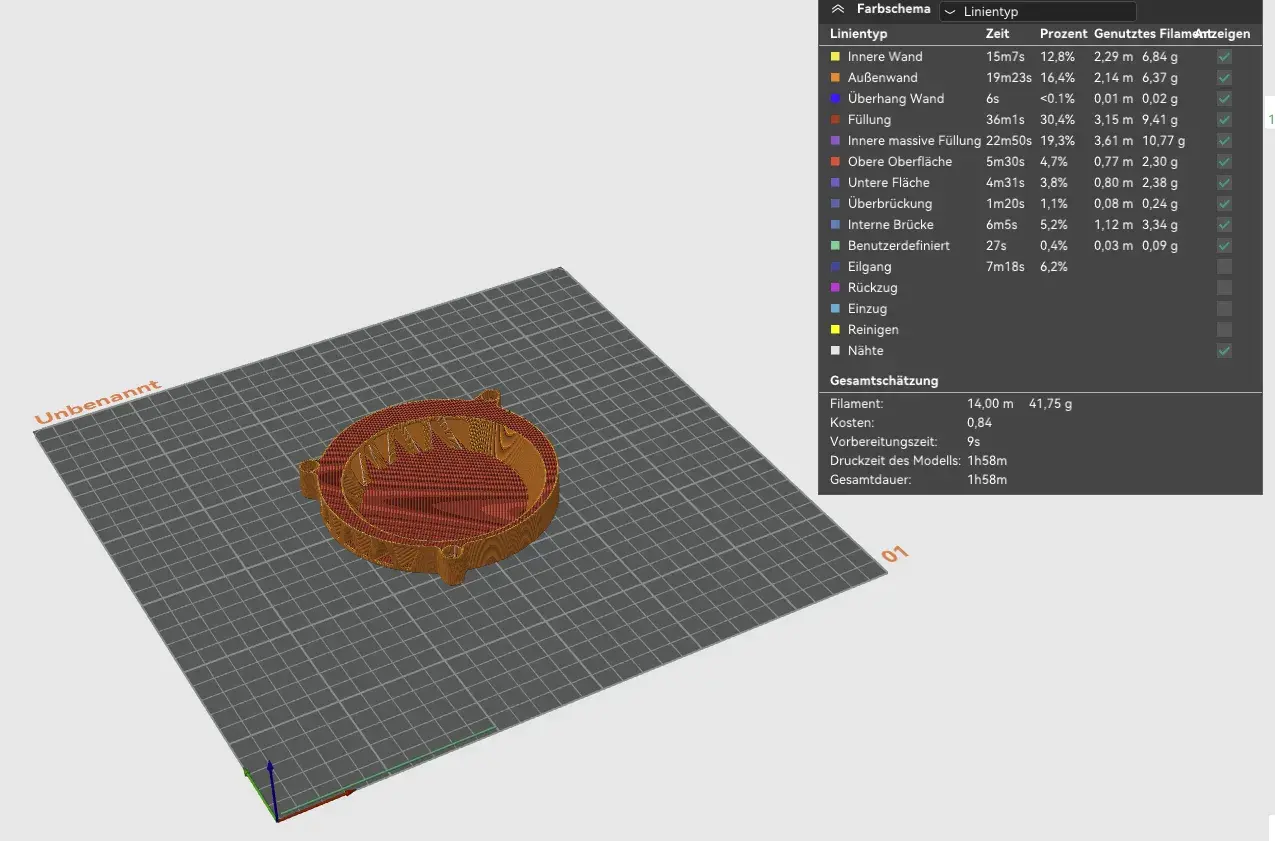1275x841 pixels.
Task: Select the Benutzerdefiniert row label
Action: 899,246
